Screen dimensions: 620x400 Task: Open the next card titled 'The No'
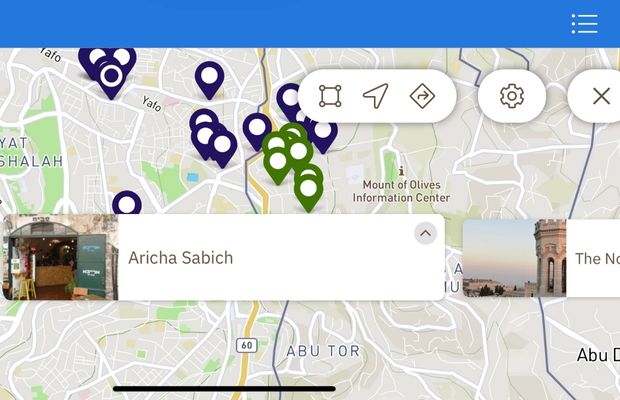[x=541, y=258]
